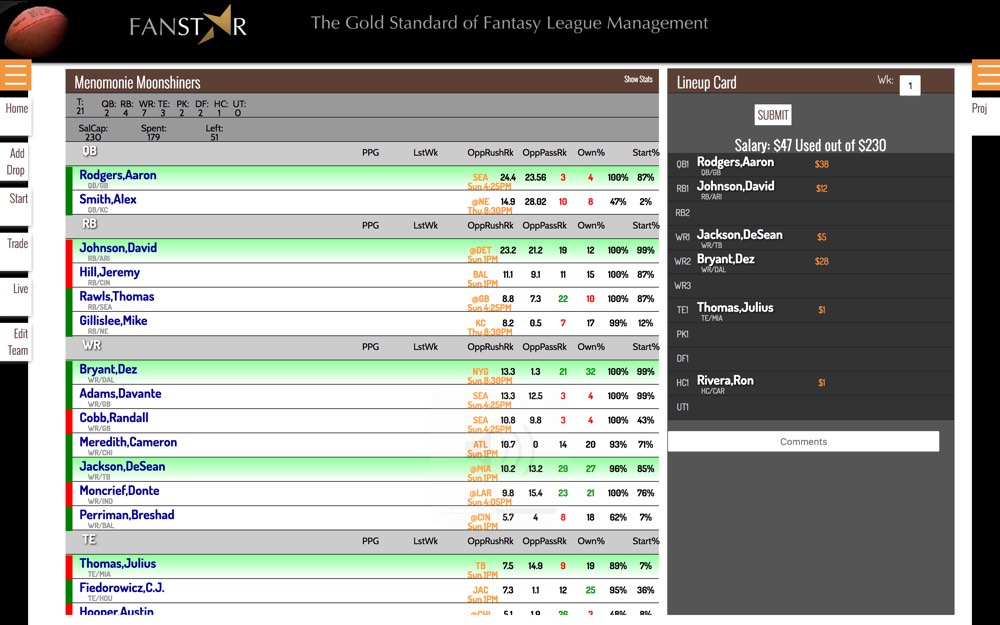Open Edit Team in the sidebar
This screenshot has height=625, width=1000.
17,342
